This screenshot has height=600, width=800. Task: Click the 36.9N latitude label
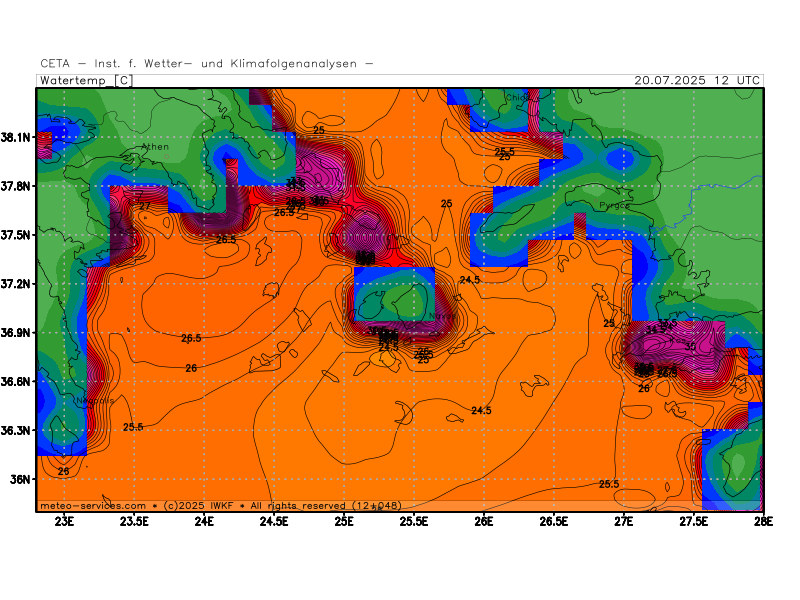coord(16,333)
